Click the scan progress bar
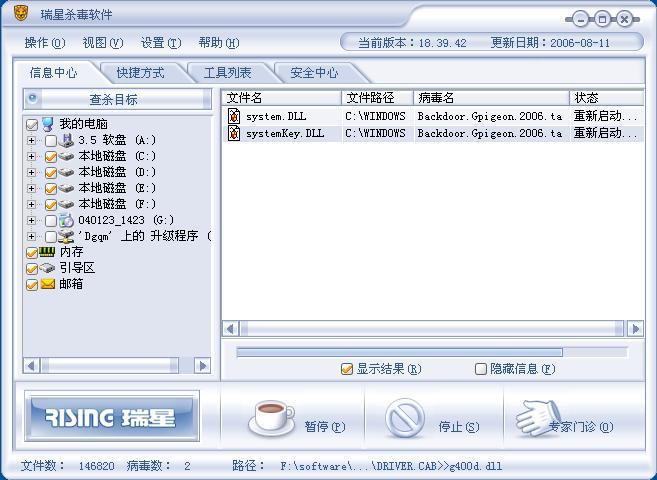 [x=432, y=352]
